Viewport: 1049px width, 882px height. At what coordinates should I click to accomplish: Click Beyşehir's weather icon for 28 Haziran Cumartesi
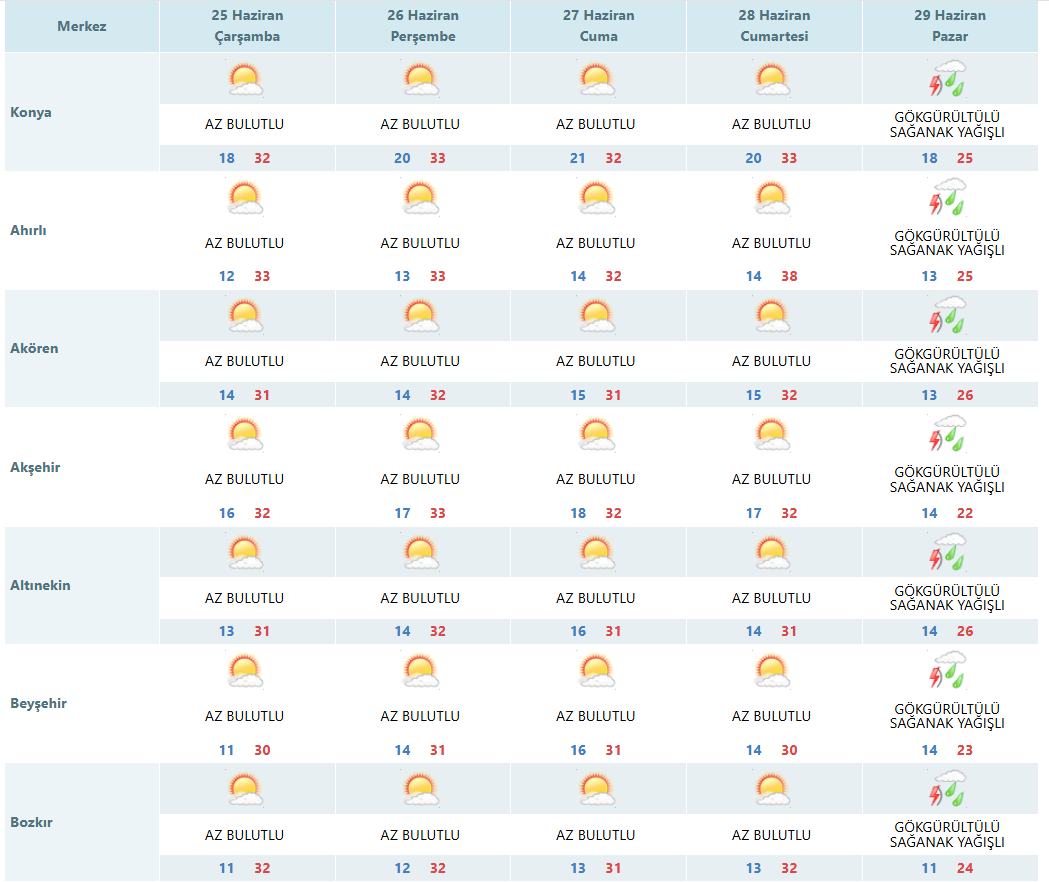click(x=772, y=671)
